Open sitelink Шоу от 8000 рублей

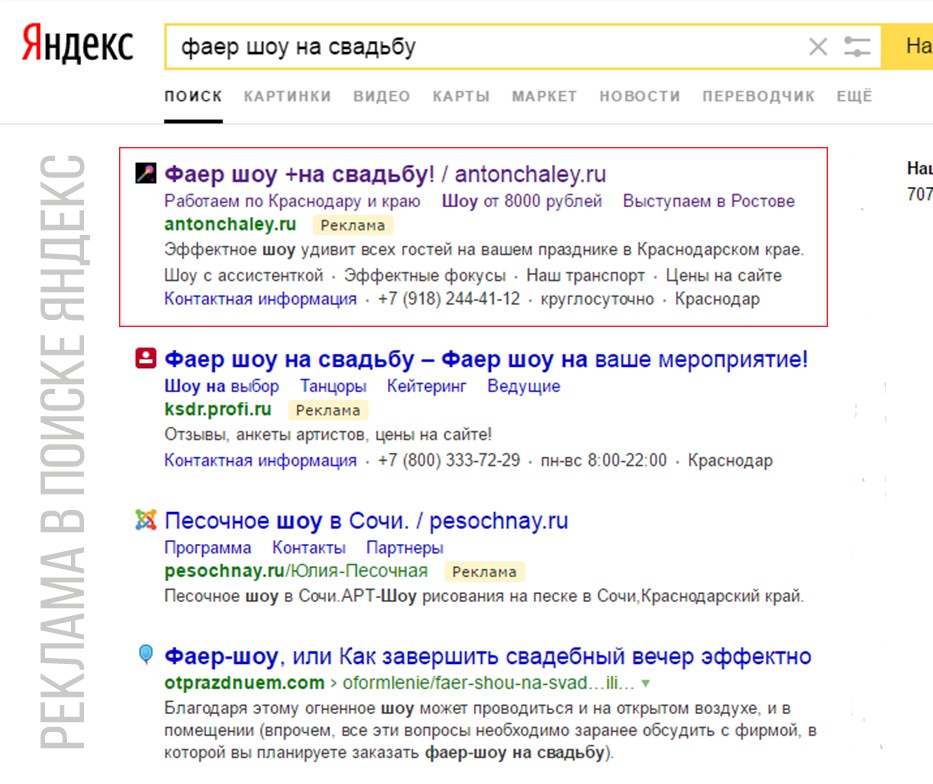pyautogui.click(x=522, y=201)
